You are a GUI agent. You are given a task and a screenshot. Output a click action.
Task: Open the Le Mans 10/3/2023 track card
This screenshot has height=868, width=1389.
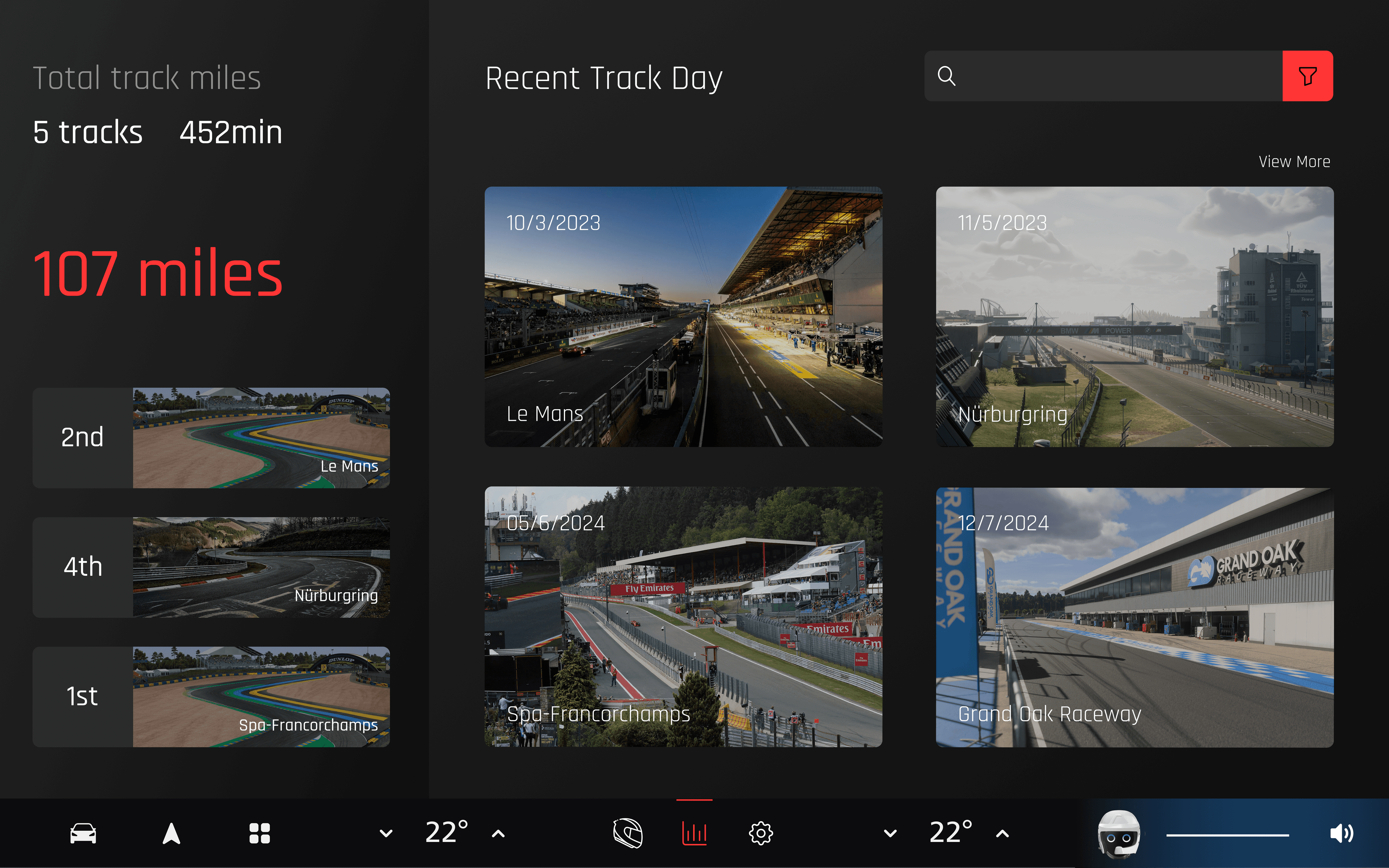point(683,317)
